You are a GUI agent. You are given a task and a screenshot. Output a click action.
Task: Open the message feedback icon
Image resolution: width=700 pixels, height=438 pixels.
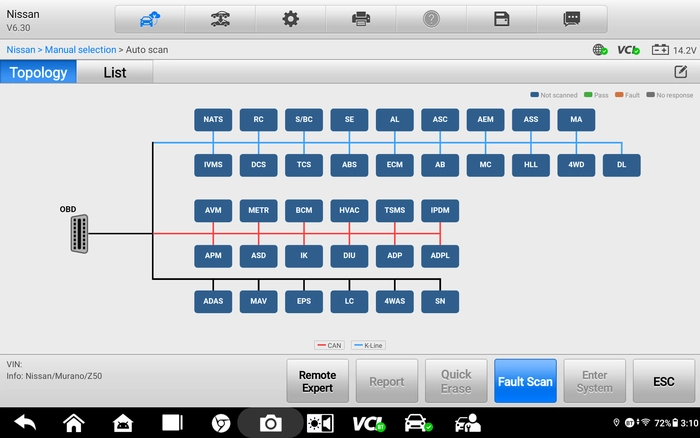click(x=572, y=19)
